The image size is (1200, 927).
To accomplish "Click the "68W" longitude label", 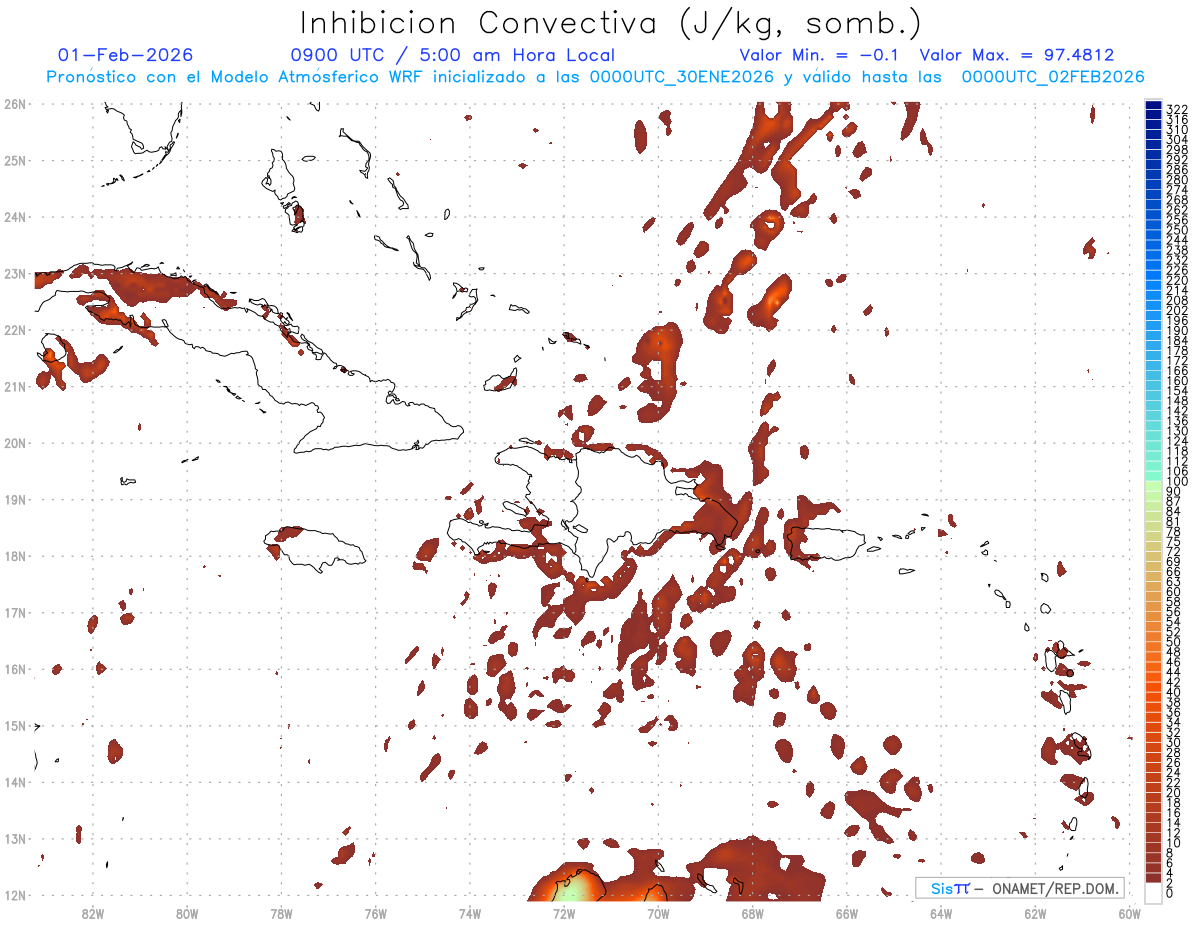I will (753, 913).
